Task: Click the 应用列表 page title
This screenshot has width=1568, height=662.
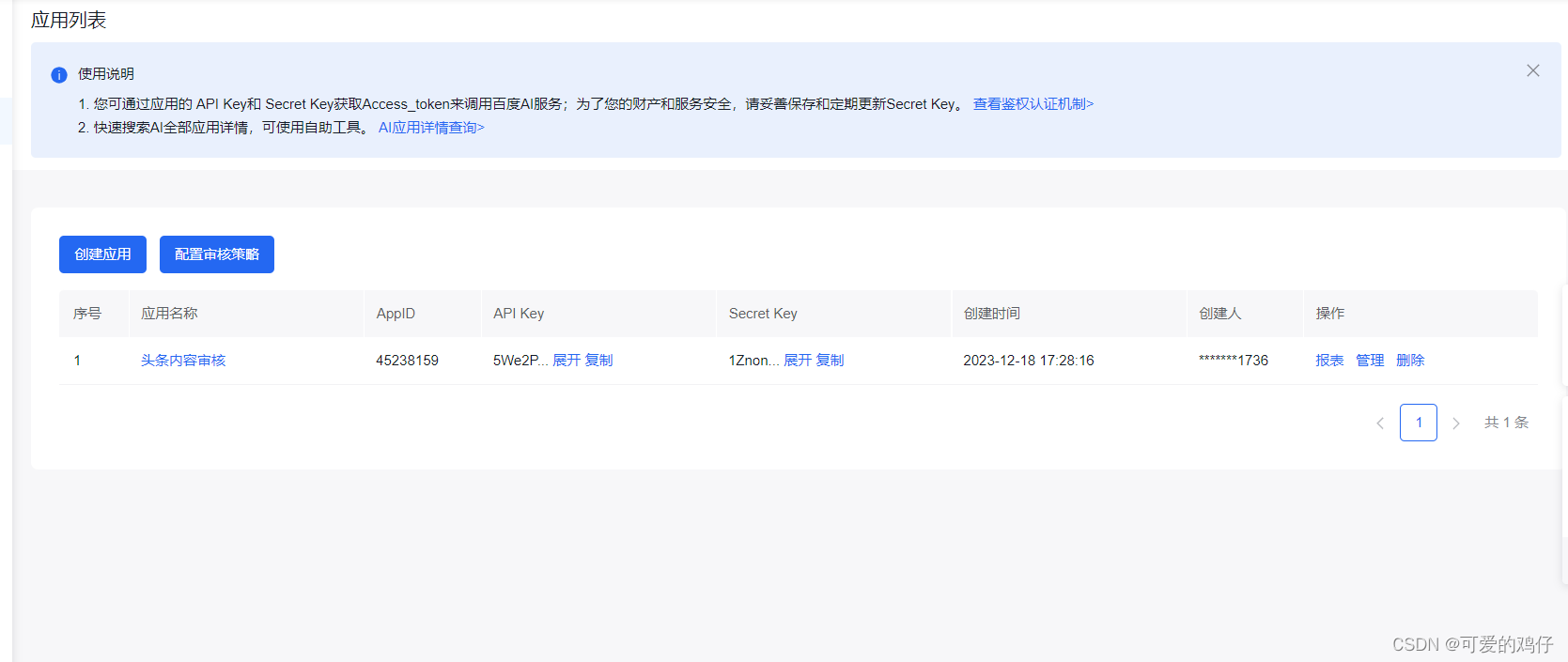Action: click(69, 20)
